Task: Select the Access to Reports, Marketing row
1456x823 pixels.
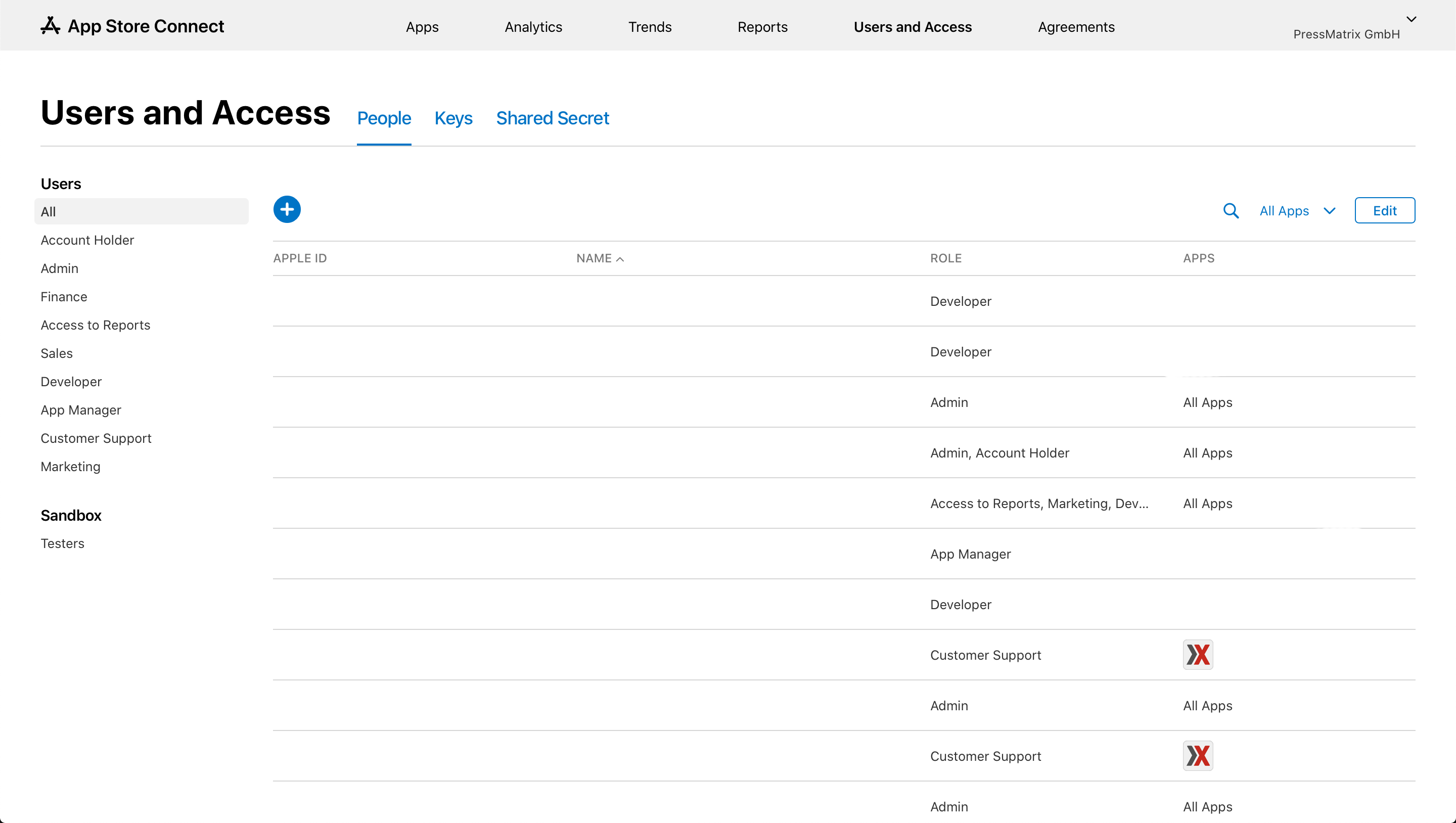Action: coord(844,504)
